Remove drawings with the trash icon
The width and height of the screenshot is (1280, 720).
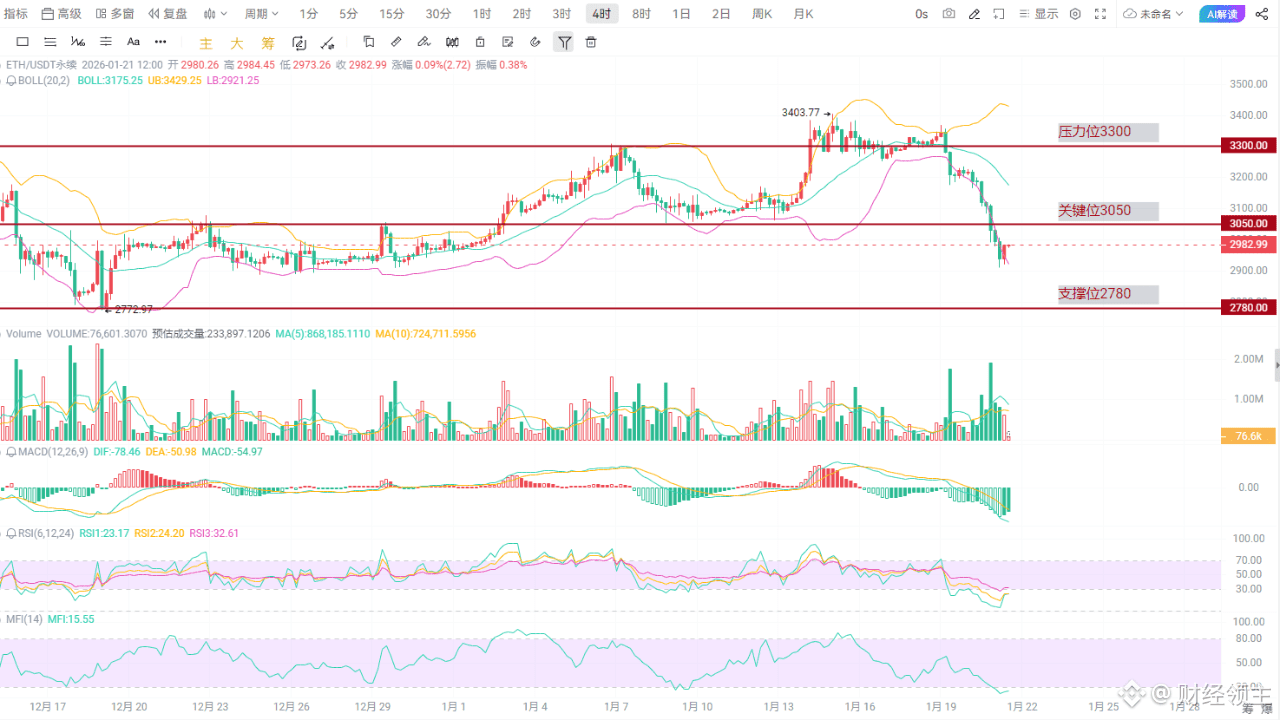point(590,42)
